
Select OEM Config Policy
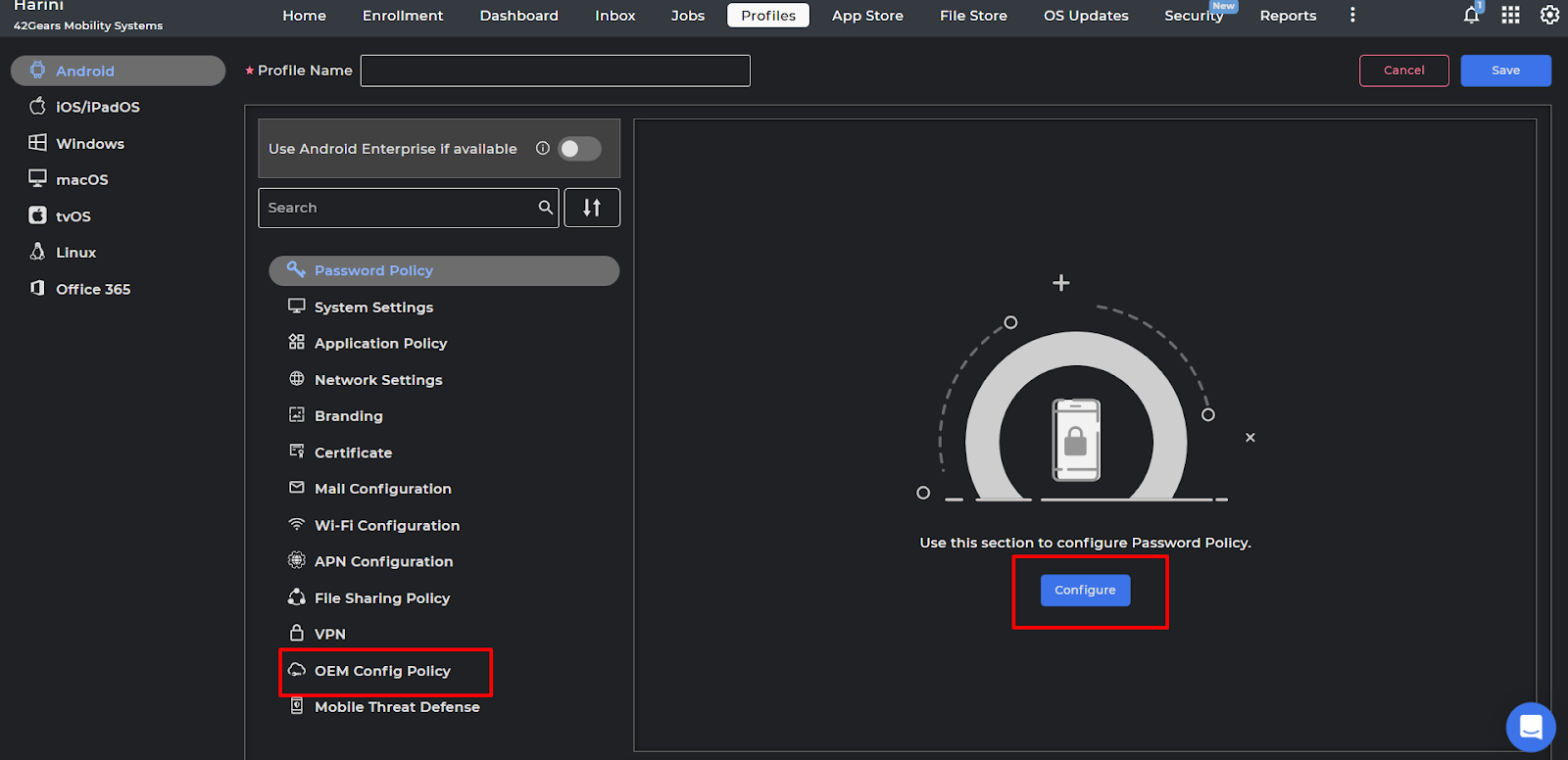(382, 671)
